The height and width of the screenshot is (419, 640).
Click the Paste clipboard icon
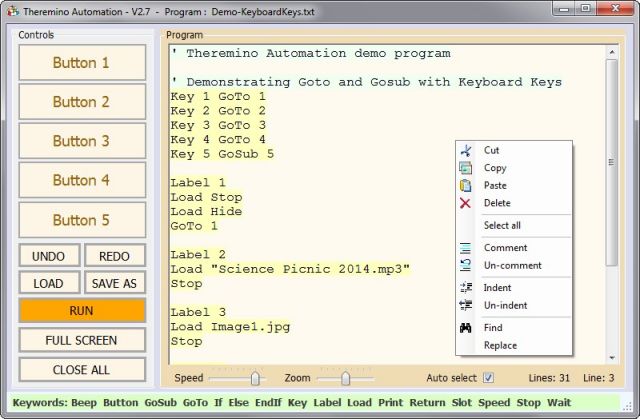tap(465, 185)
